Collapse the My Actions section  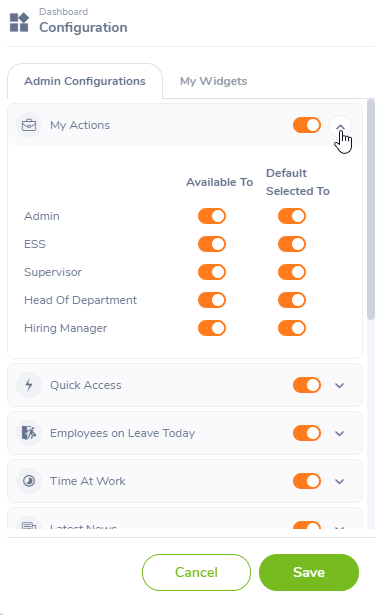click(x=340, y=126)
